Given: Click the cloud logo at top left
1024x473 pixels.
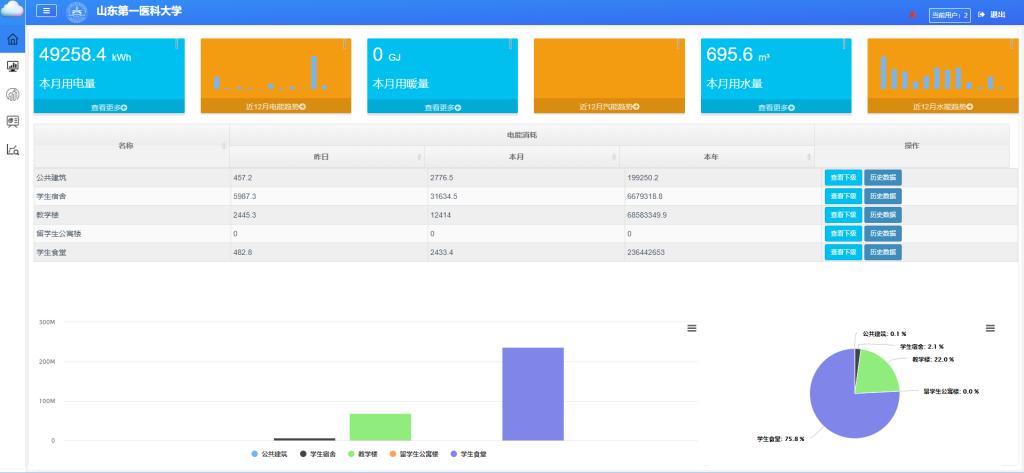Looking at the screenshot, I should 13,10.
